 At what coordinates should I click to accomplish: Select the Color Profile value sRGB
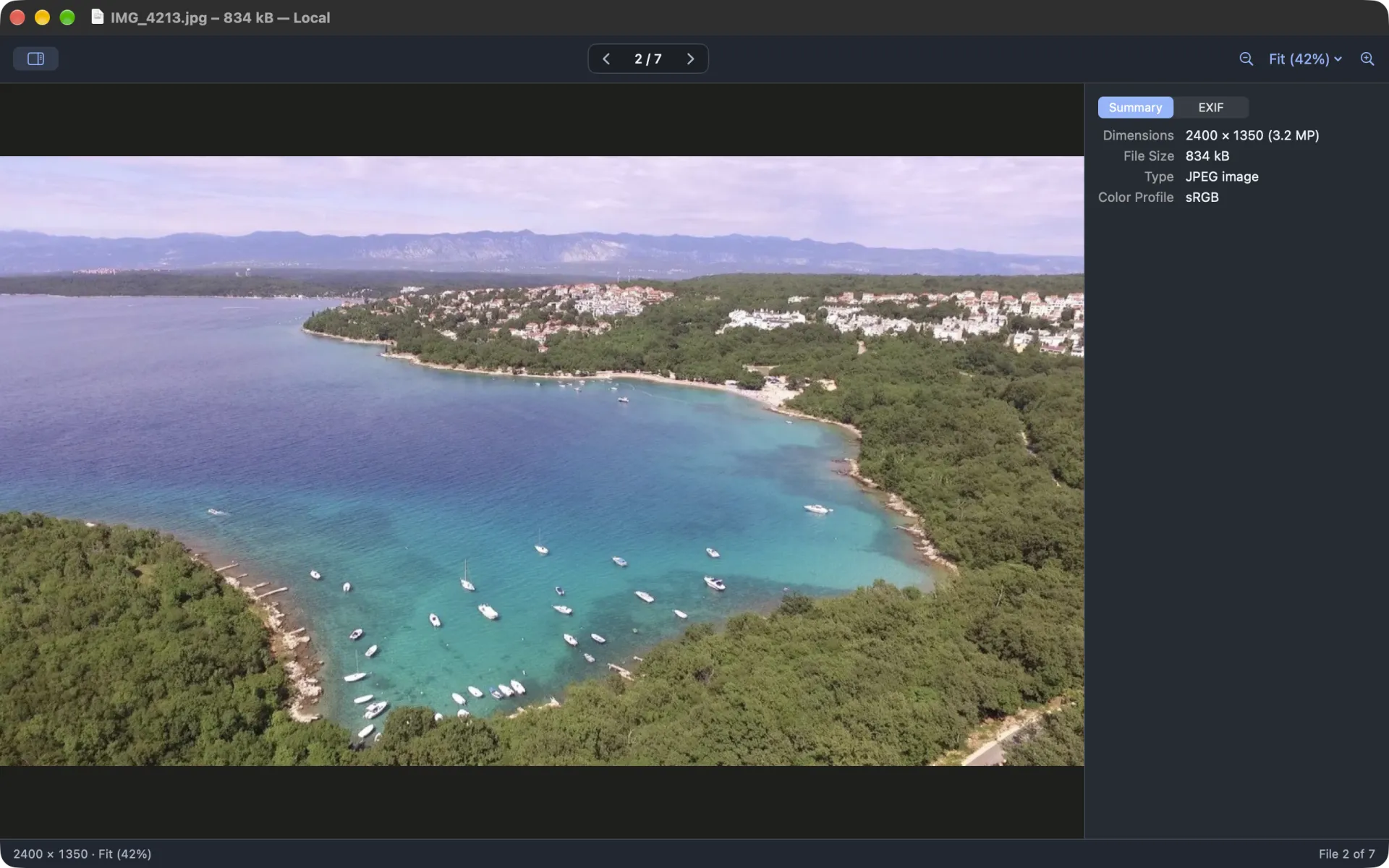click(x=1202, y=197)
